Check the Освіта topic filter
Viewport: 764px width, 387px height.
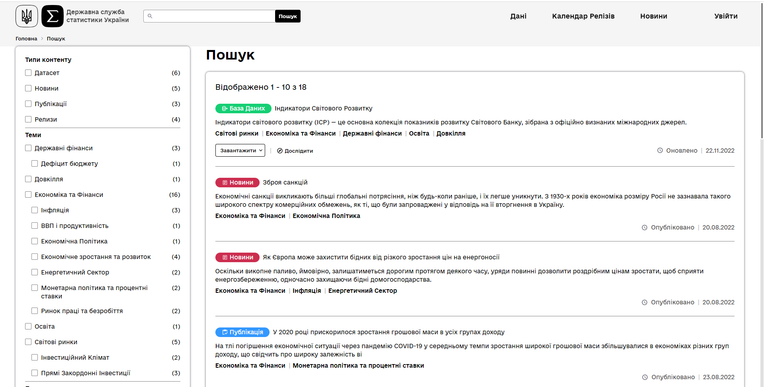click(28, 326)
